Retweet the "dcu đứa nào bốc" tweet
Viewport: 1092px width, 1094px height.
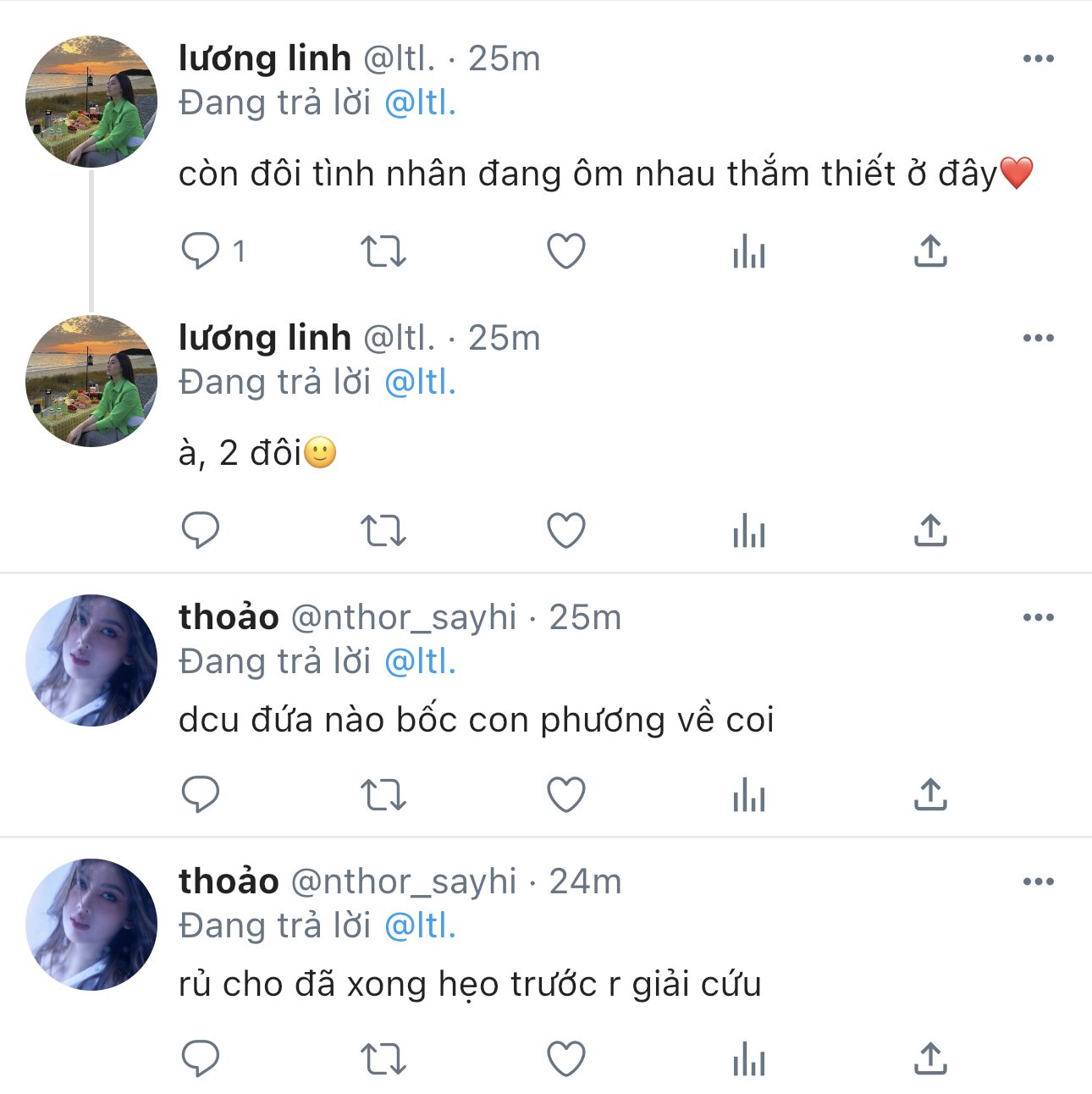383,795
